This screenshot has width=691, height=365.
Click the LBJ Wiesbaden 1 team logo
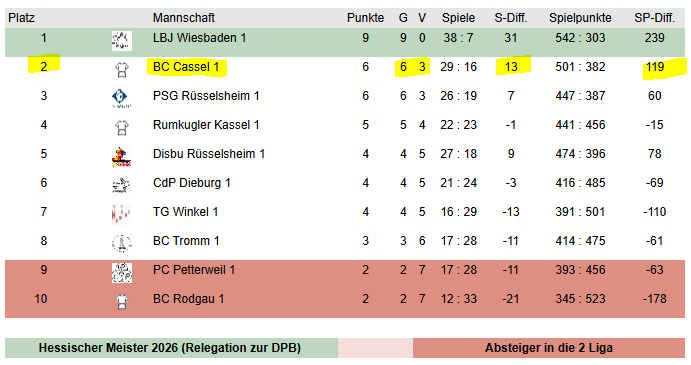(x=122, y=41)
